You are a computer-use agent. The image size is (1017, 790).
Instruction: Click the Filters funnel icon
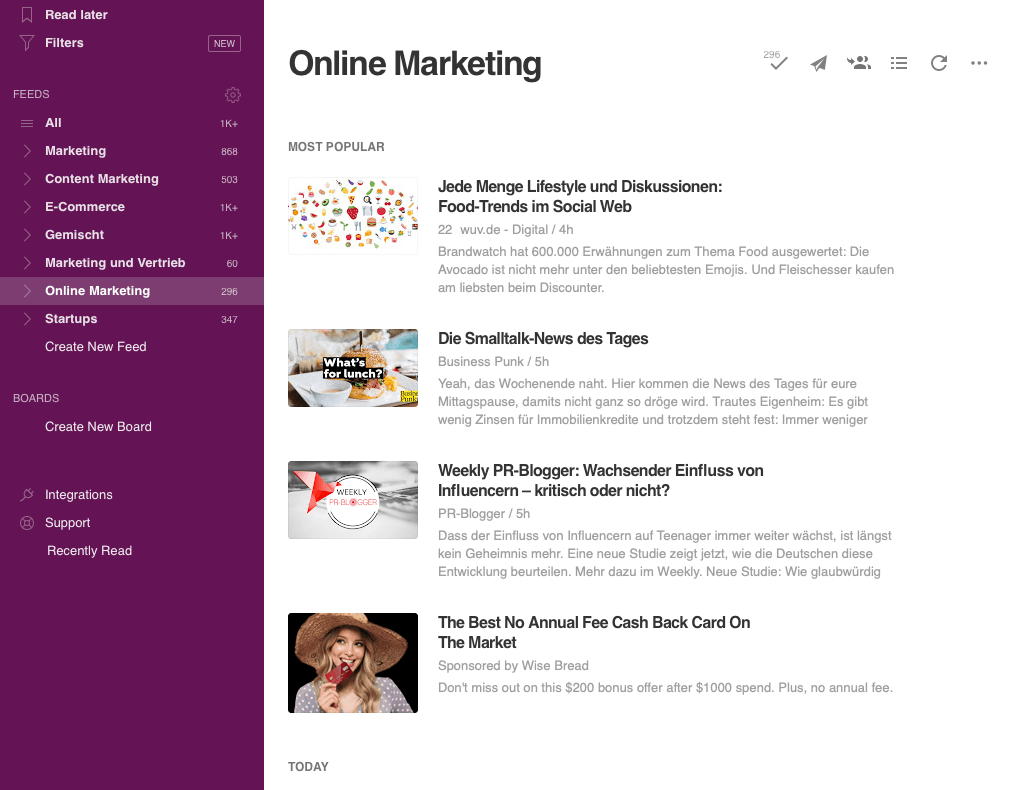[x=27, y=43]
